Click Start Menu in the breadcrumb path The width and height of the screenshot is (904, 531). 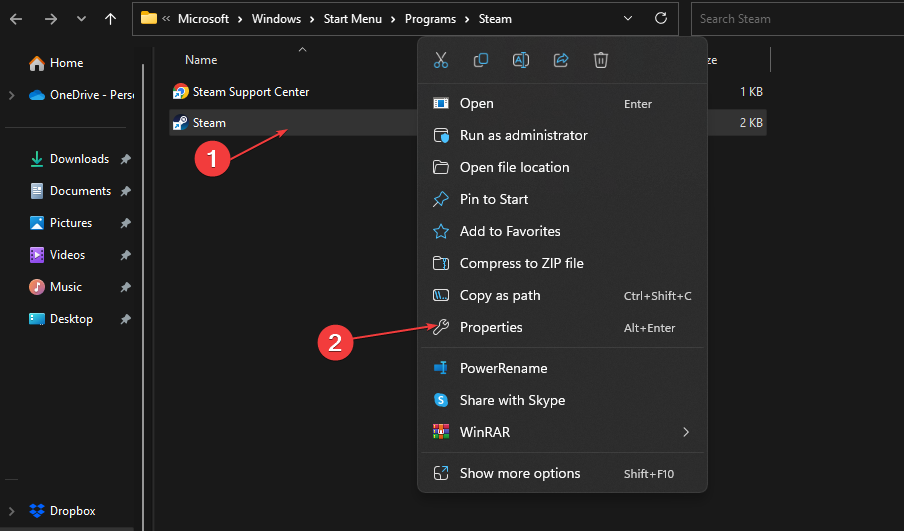[352, 19]
